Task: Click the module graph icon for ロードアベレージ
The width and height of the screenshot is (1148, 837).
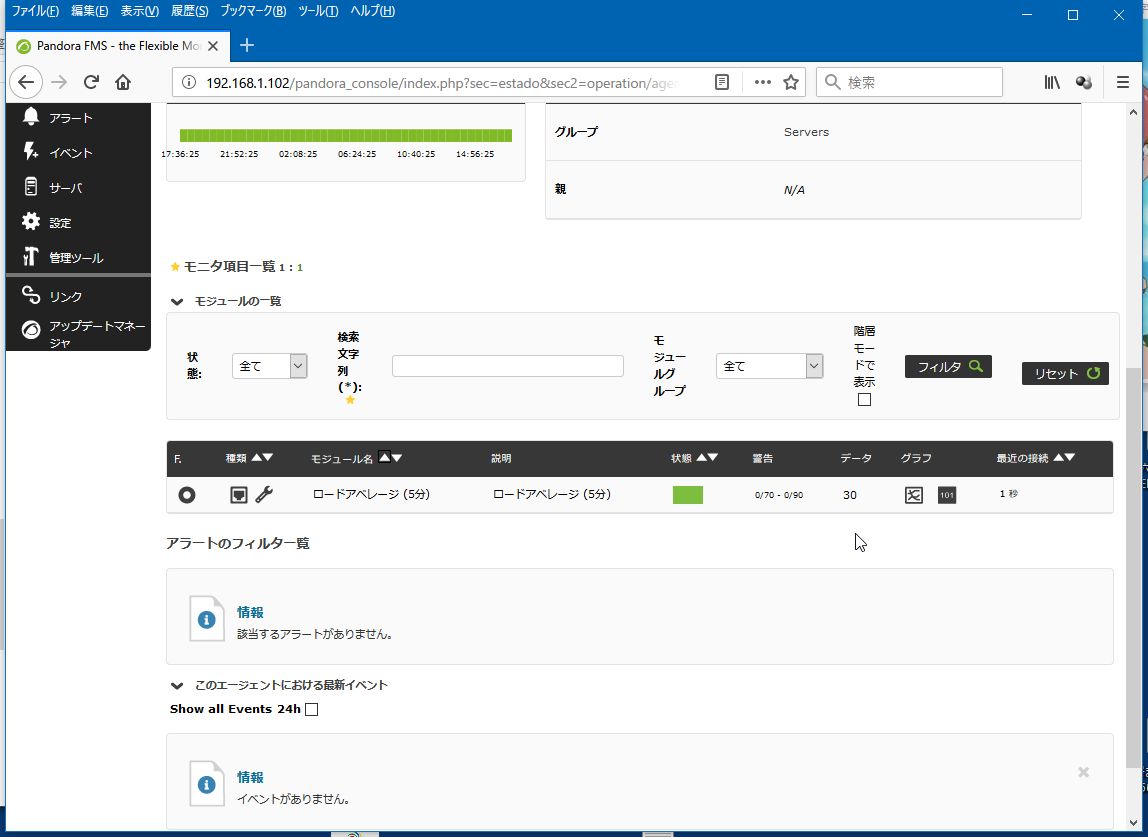Action: 914,495
